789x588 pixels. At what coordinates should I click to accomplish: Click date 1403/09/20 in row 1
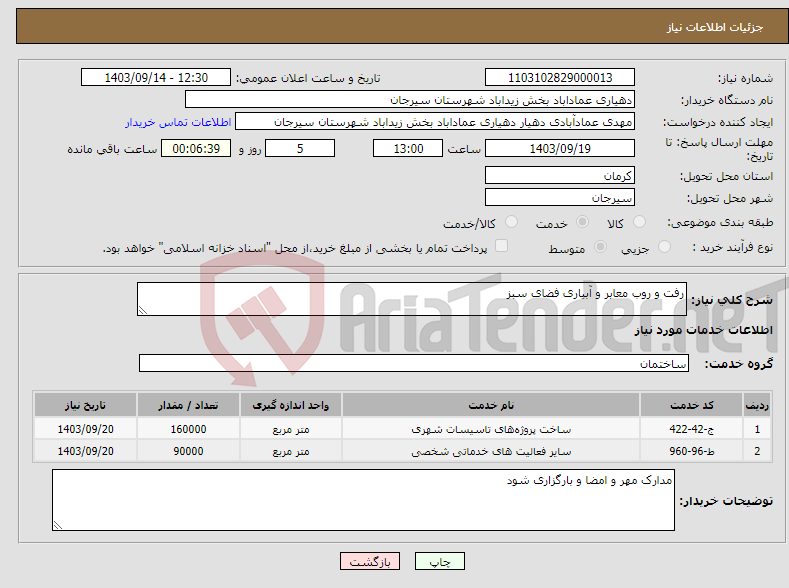[85, 429]
